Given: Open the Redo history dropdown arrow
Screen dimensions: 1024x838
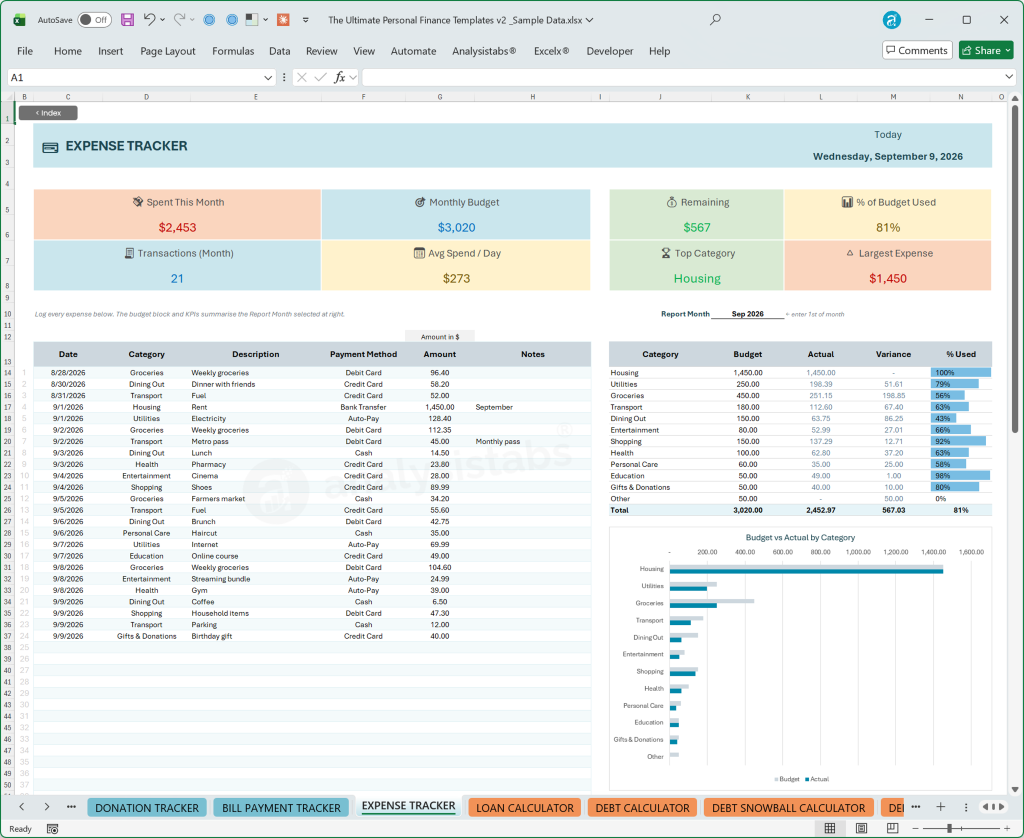Looking at the screenshot, I should [x=192, y=20].
